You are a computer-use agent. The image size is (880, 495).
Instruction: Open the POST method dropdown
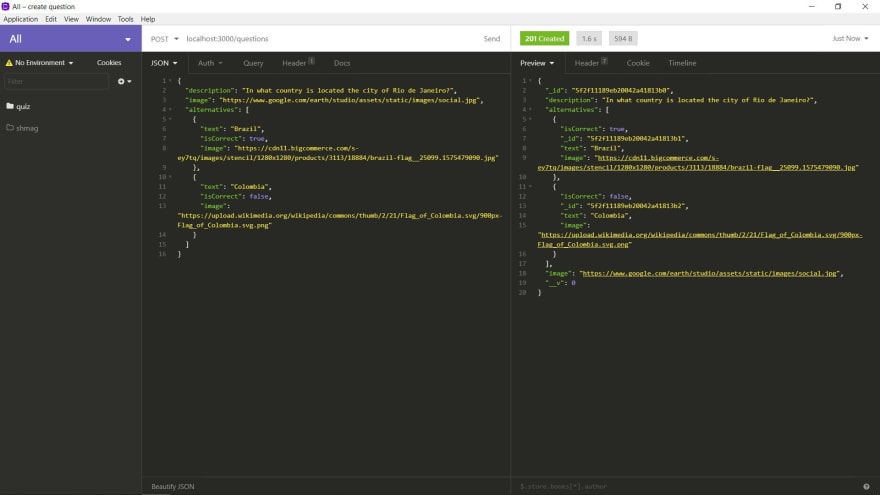(164, 39)
